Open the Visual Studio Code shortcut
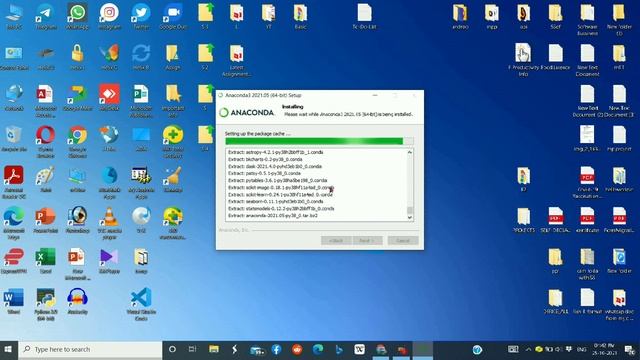640x360 pixels. click(x=141, y=304)
